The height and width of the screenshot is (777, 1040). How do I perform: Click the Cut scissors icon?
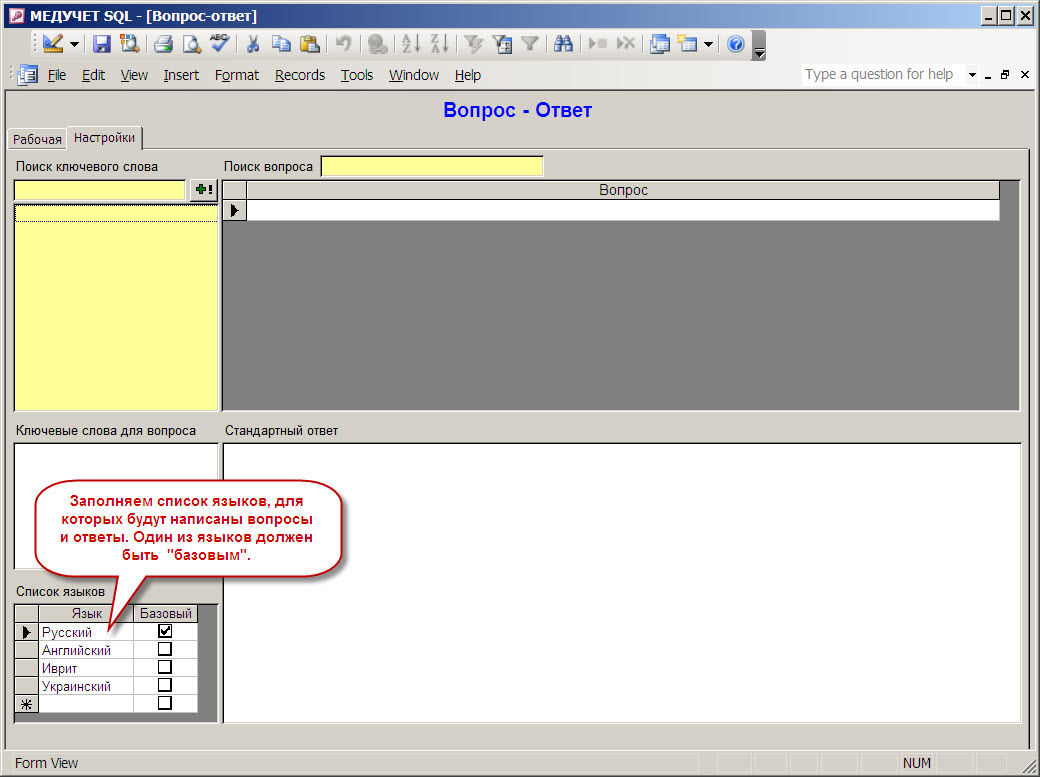point(253,44)
